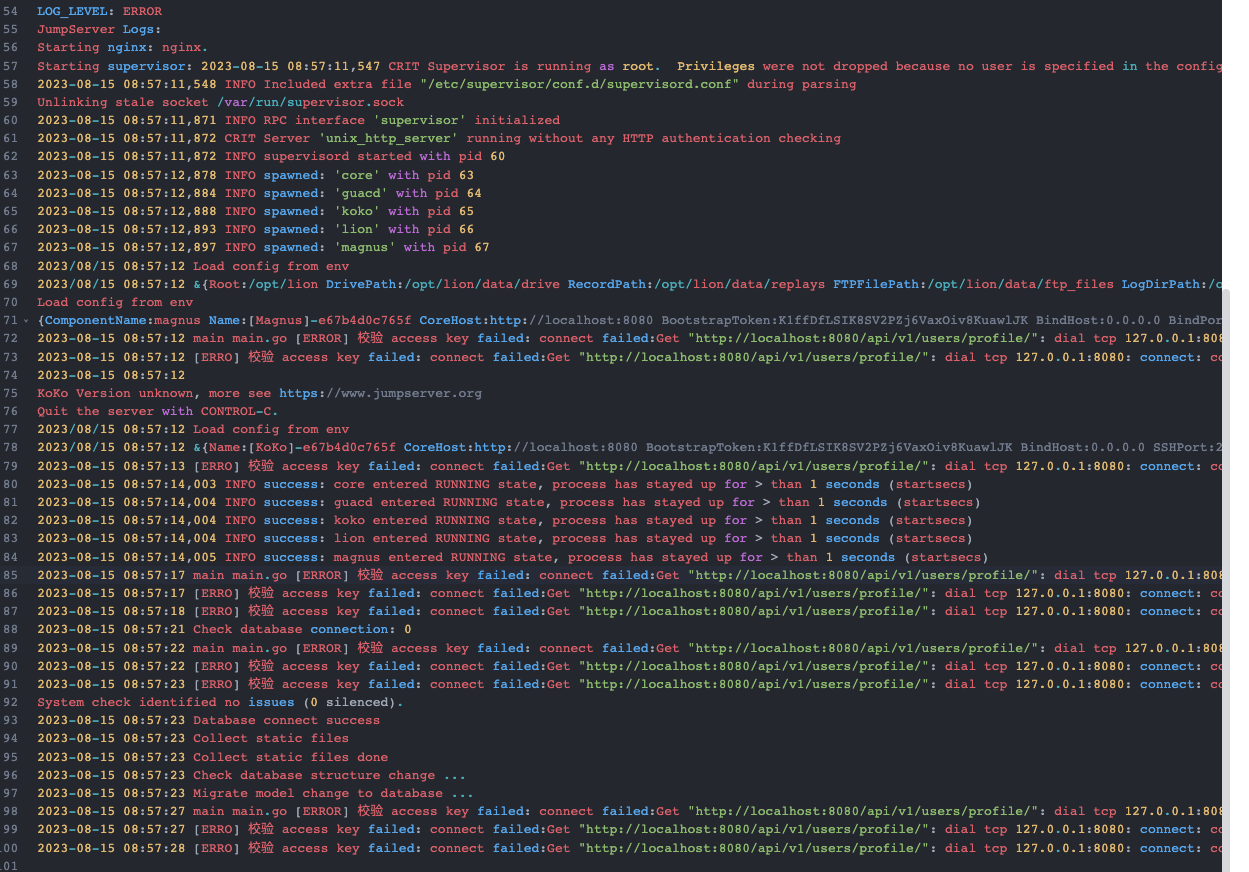Click 'main main.go [ERROR]' on line 98

pos(271,811)
